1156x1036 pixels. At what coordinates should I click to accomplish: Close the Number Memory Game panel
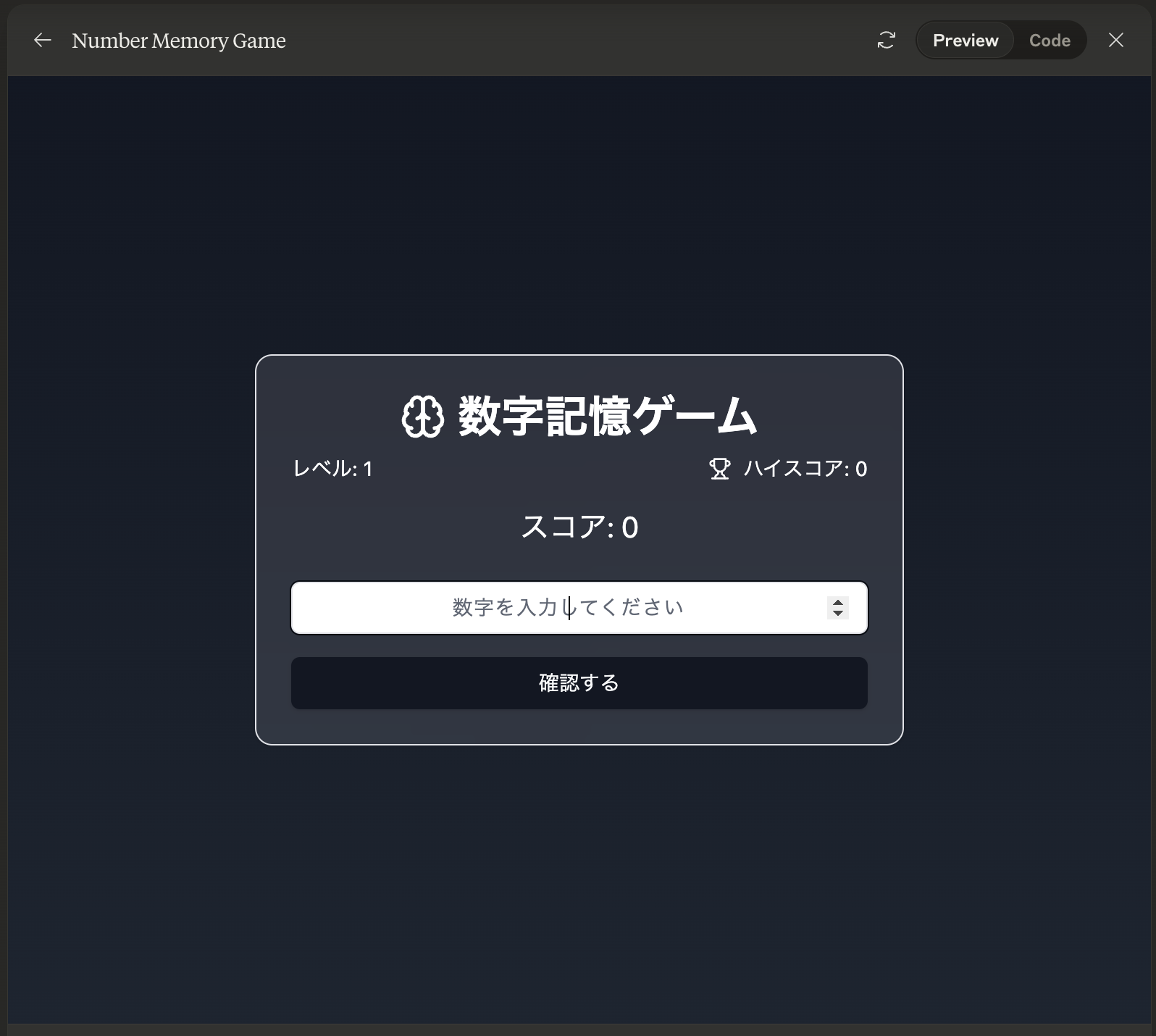click(x=1116, y=41)
